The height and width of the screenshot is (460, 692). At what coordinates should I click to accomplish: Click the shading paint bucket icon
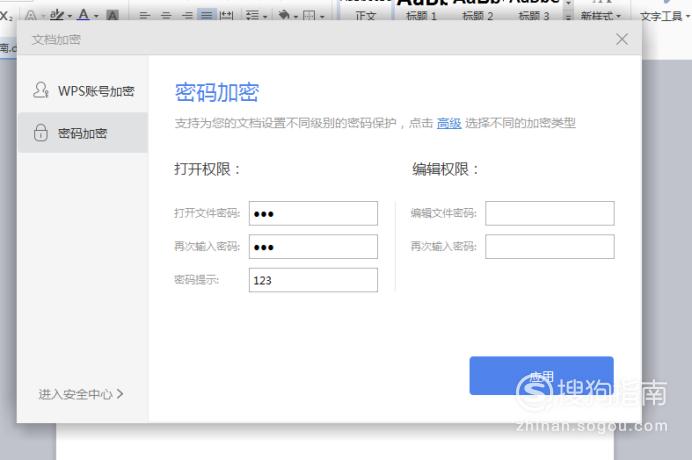tap(284, 16)
